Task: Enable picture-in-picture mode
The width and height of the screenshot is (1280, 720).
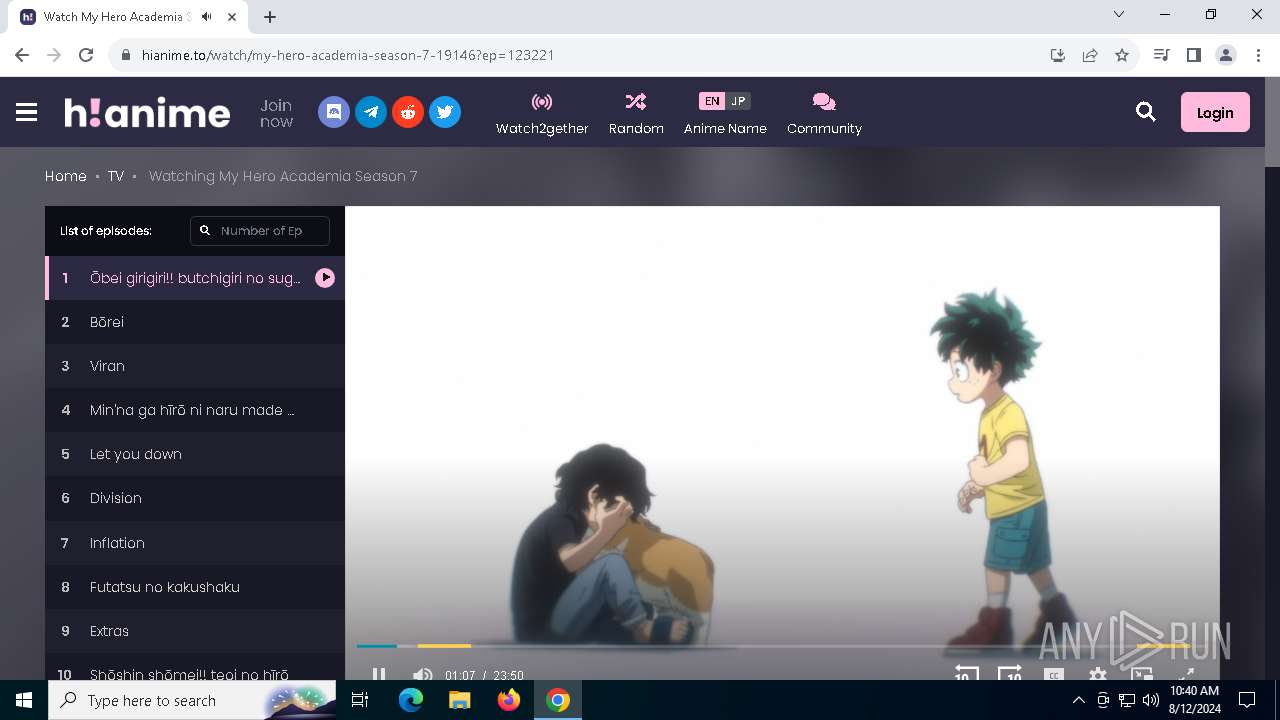Action: (x=1142, y=675)
